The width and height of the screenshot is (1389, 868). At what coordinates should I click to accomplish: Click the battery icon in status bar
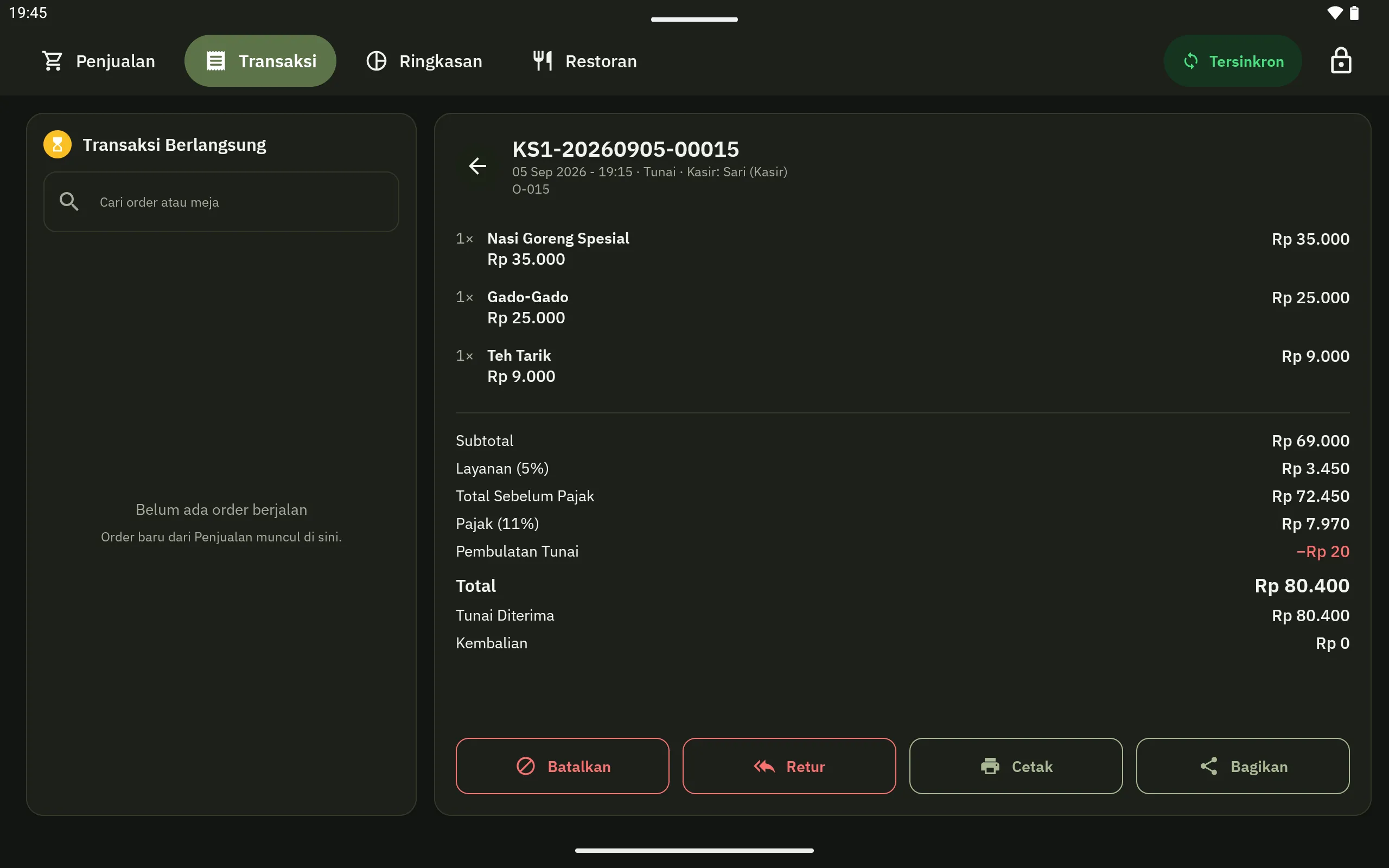1354,12
